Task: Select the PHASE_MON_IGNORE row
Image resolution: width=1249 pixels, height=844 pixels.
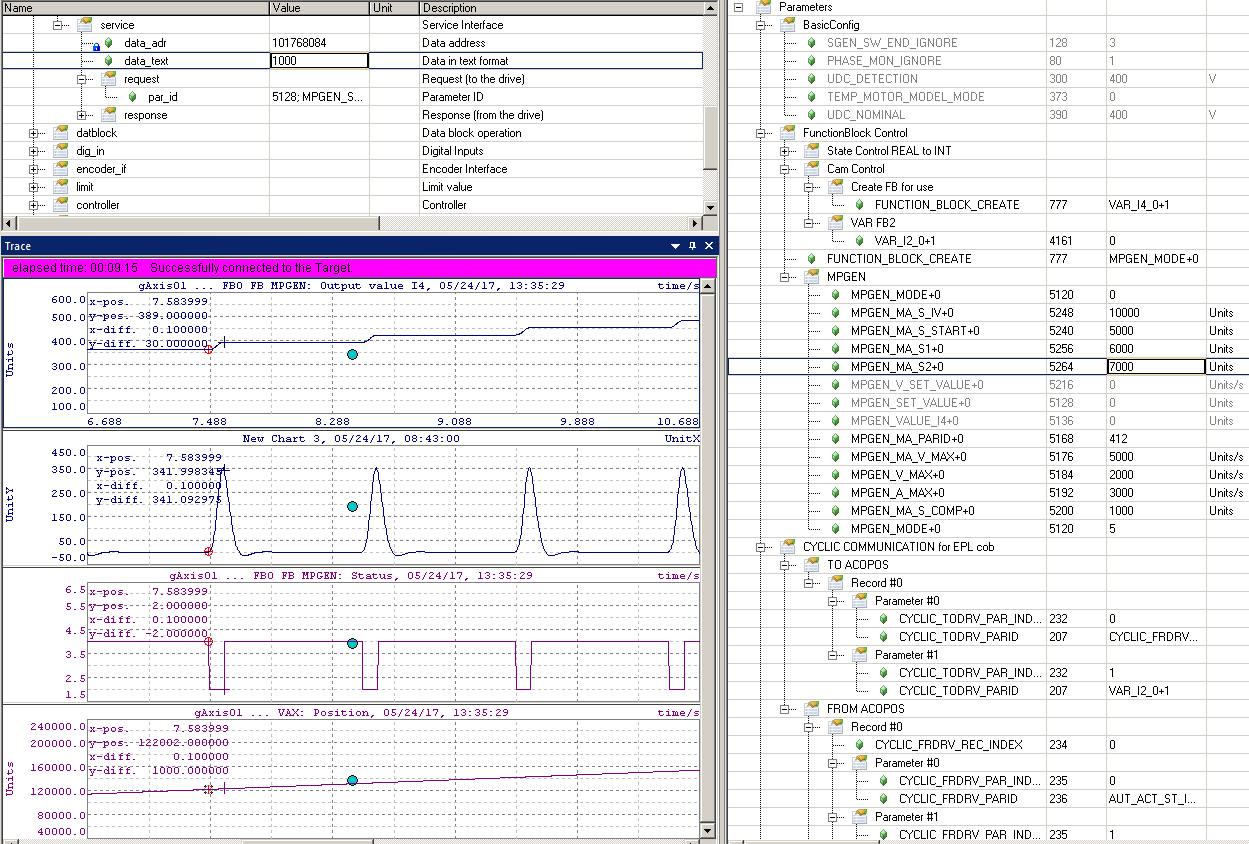Action: [x=988, y=61]
